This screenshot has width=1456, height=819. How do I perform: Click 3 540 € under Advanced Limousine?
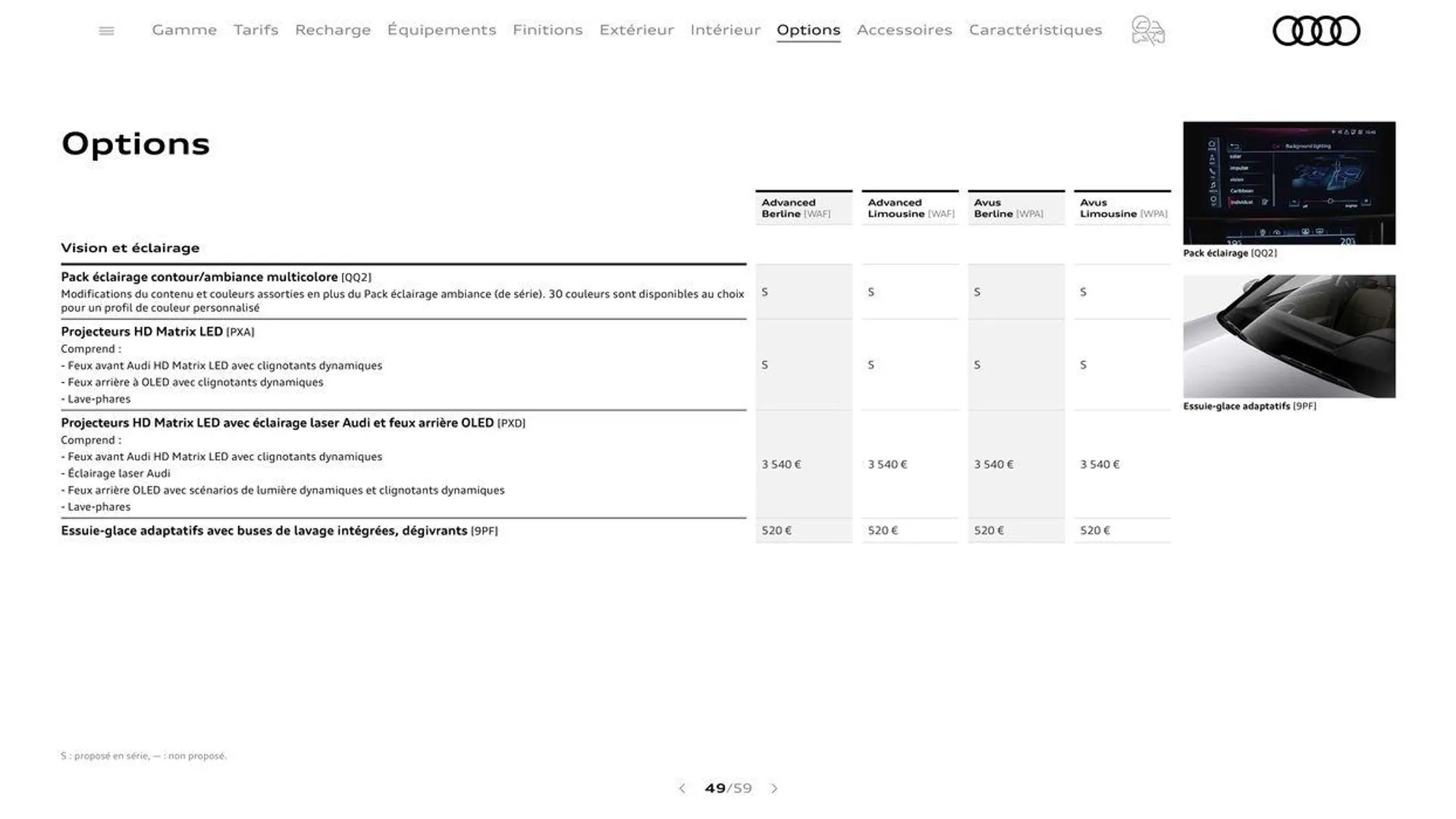point(887,464)
